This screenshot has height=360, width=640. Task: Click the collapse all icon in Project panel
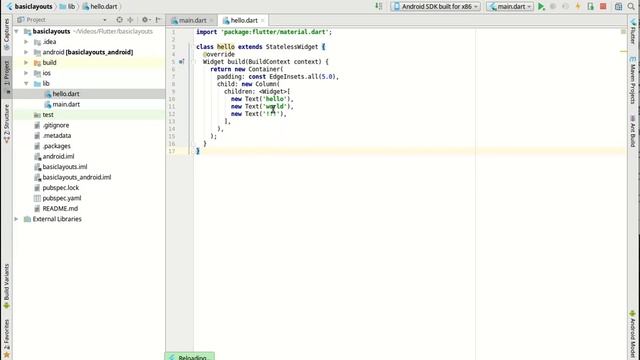130,20
